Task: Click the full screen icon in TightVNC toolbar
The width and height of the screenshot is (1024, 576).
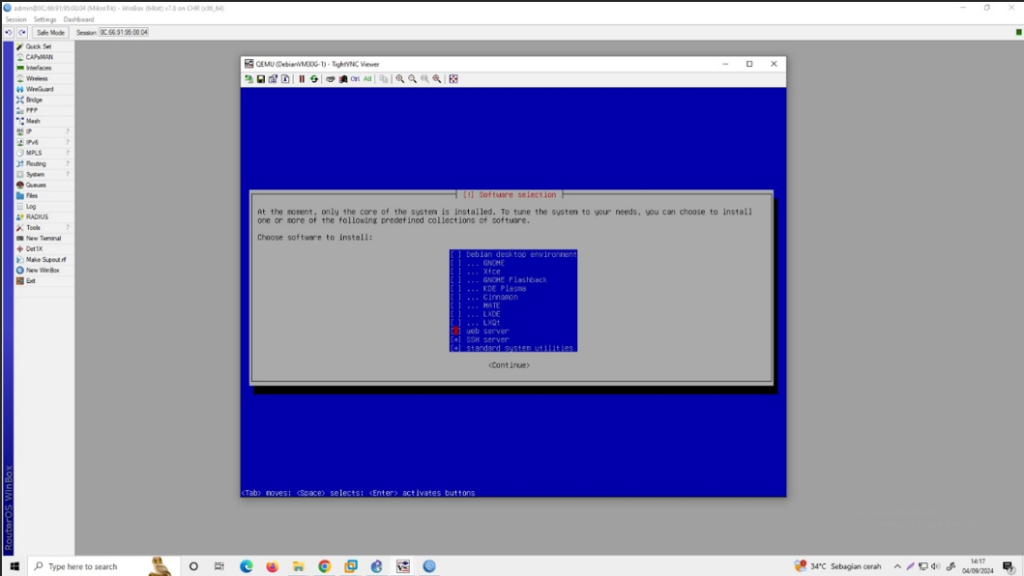Action: click(454, 79)
